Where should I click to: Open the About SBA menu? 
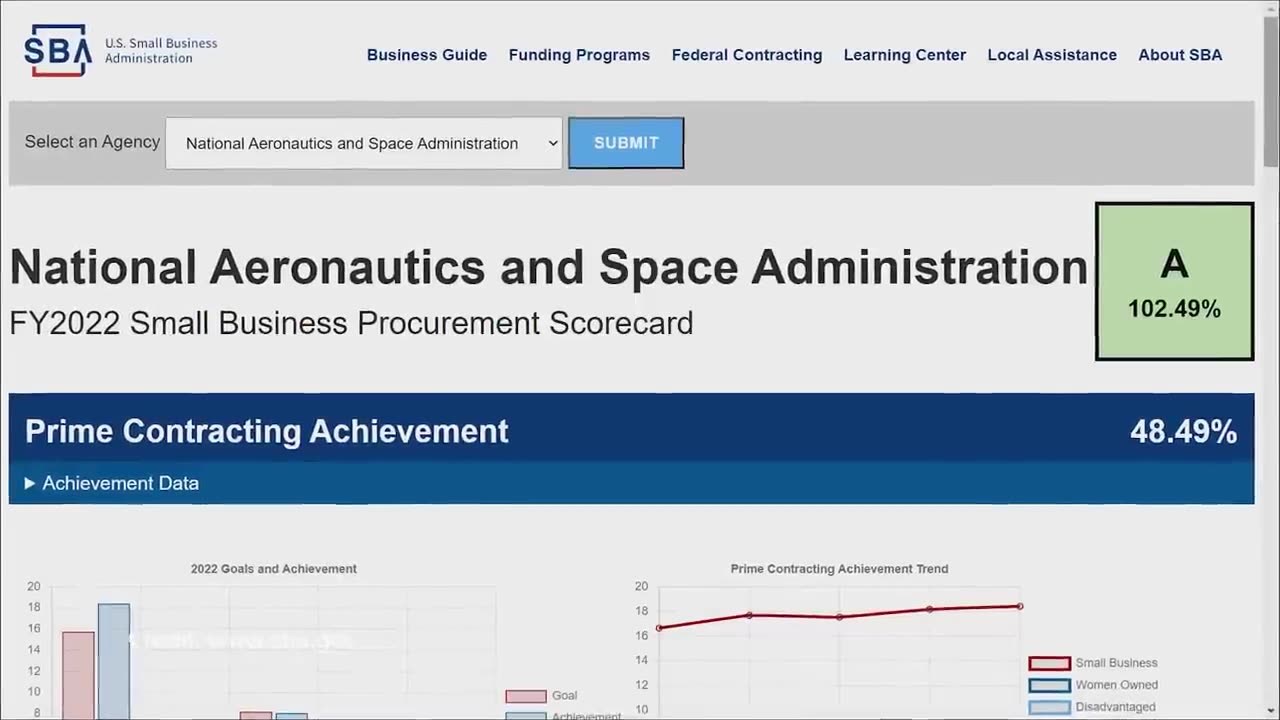coord(1180,55)
